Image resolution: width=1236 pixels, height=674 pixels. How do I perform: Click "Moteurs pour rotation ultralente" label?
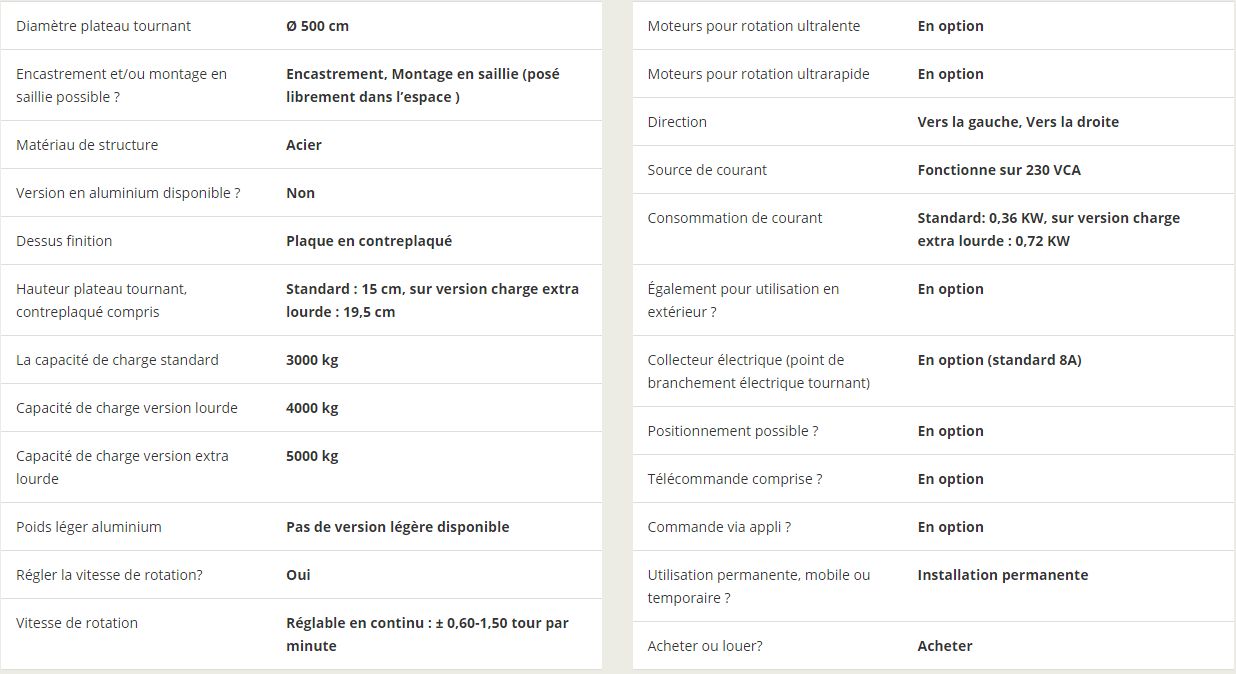[753, 26]
